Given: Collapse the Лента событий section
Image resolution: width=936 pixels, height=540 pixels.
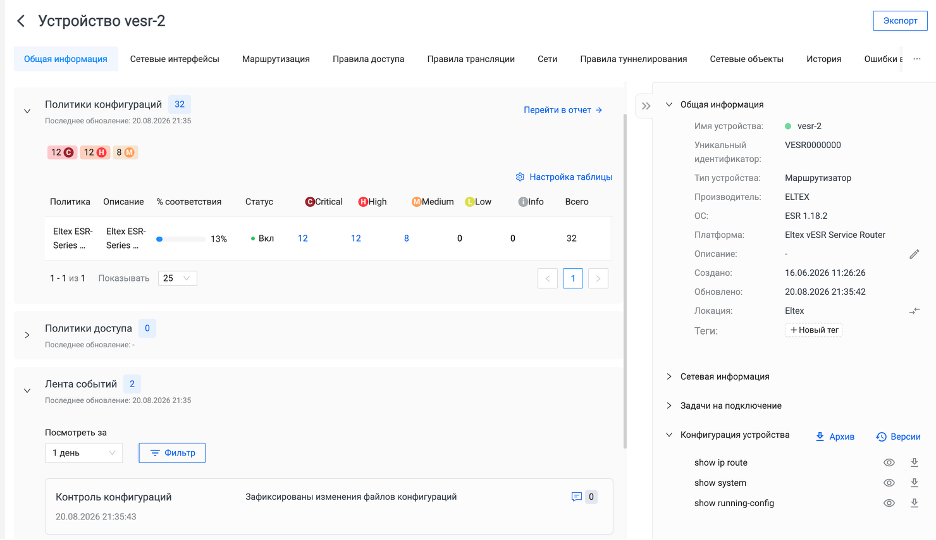Looking at the screenshot, I should [x=27, y=391].
